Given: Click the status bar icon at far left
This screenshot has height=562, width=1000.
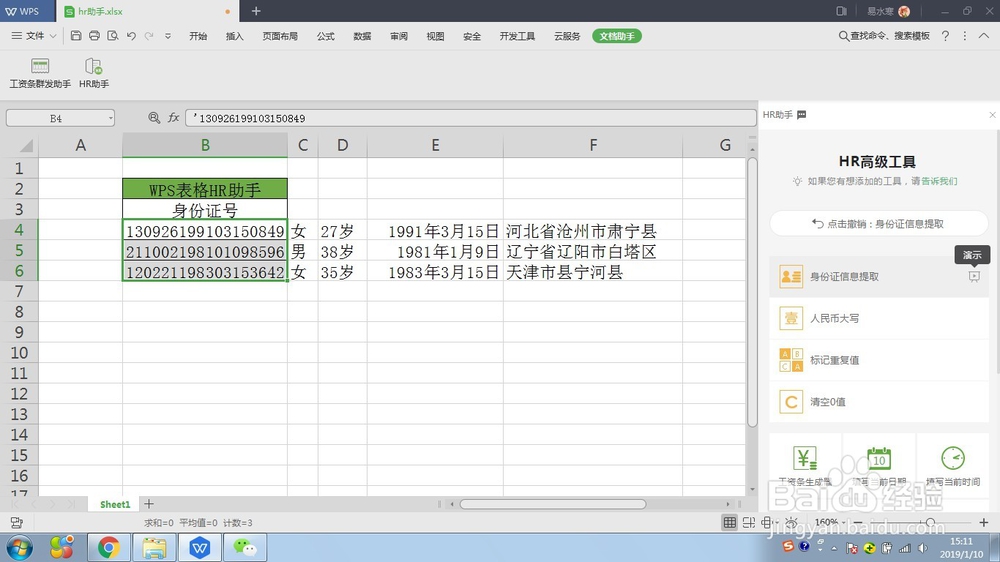Looking at the screenshot, I should (17, 522).
